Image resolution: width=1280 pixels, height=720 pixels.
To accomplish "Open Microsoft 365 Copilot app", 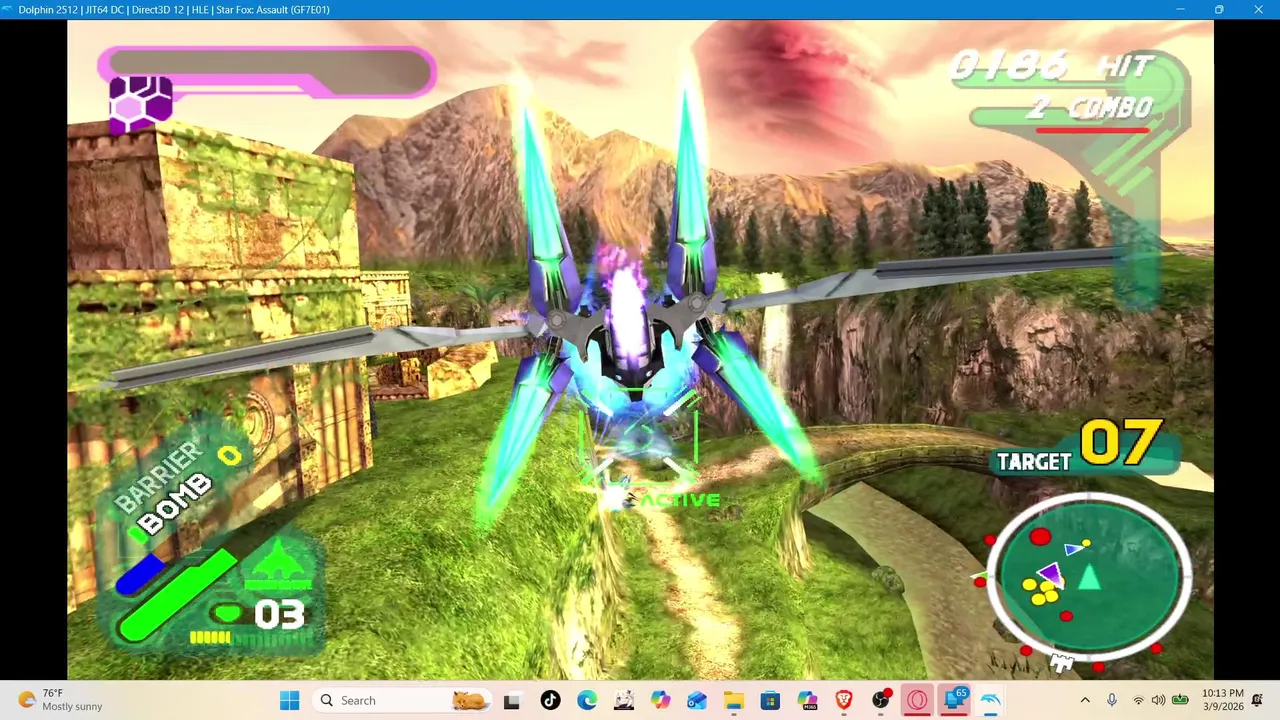I will point(807,700).
